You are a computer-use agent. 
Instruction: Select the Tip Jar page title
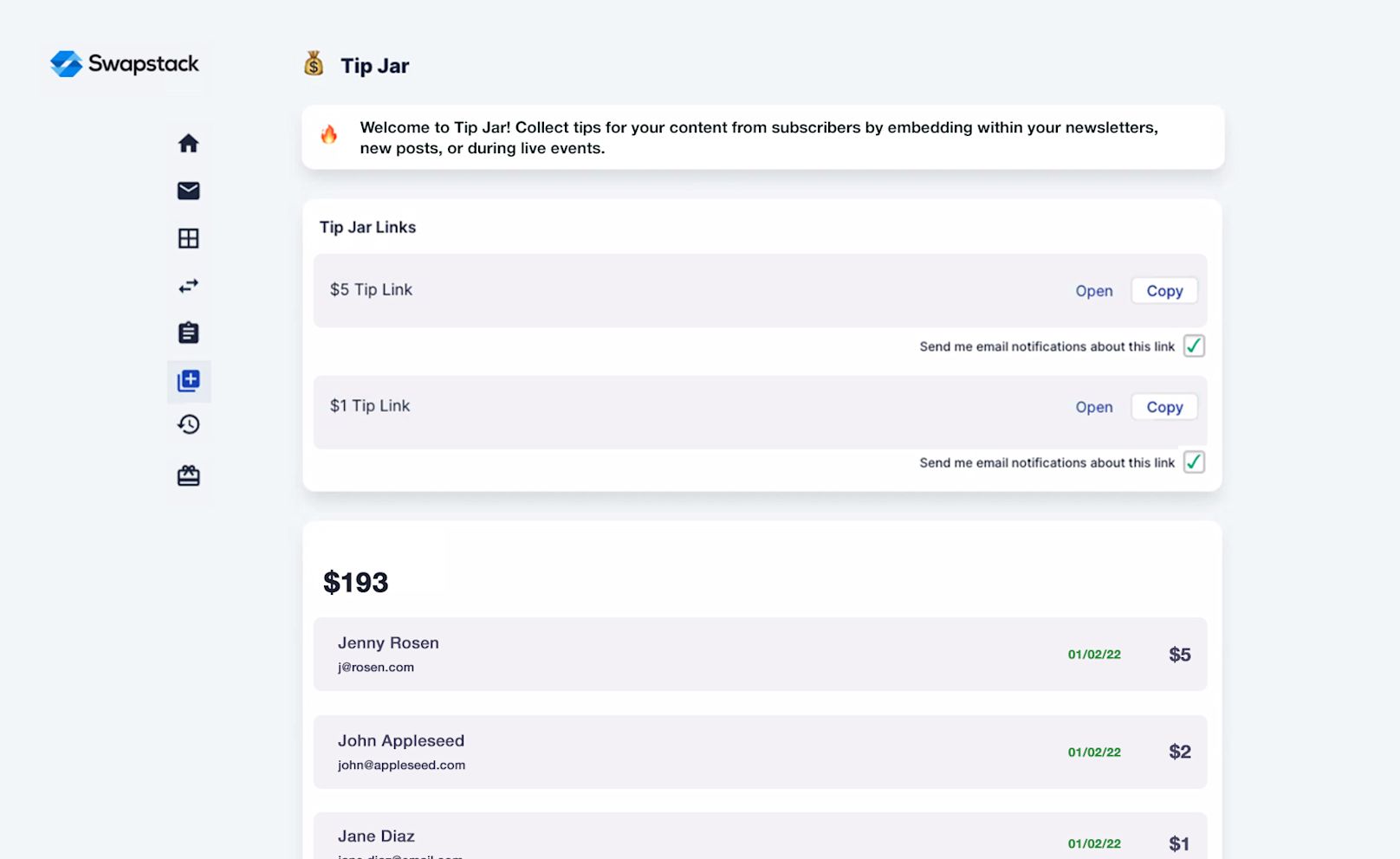[x=375, y=65]
